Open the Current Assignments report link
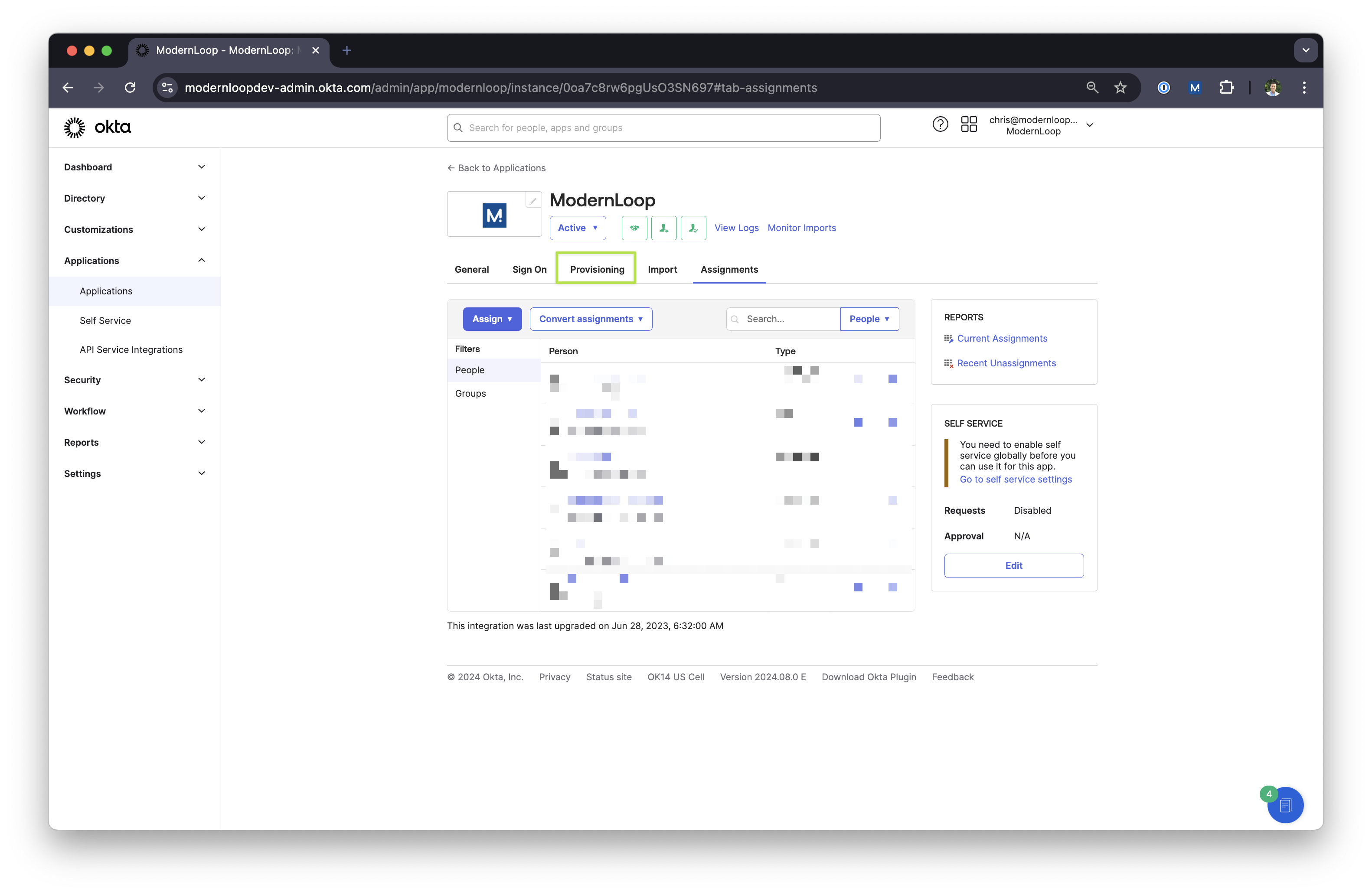 click(x=1002, y=338)
